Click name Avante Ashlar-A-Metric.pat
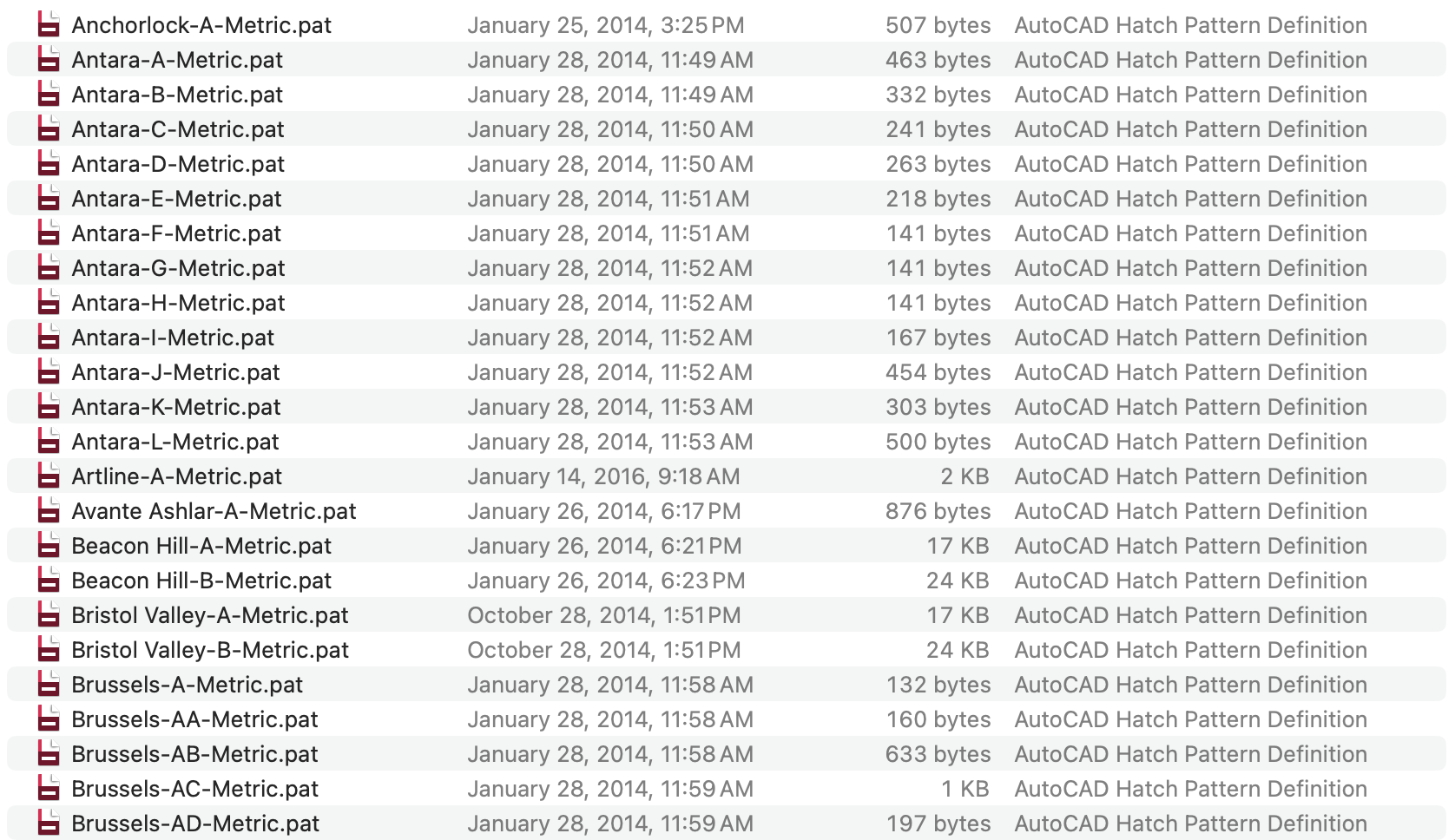1455x840 pixels. [214, 511]
